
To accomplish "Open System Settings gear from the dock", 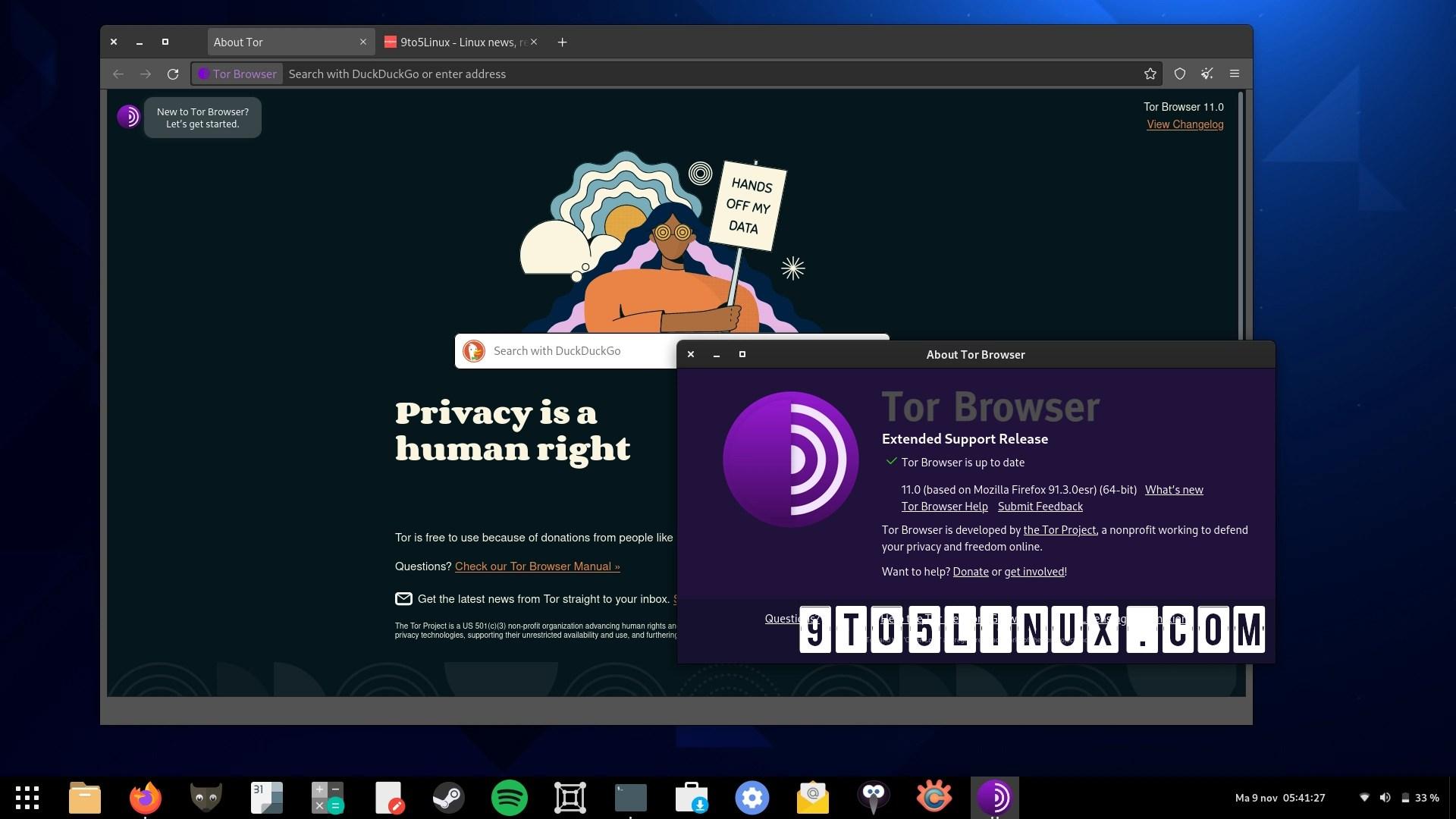I will click(752, 797).
